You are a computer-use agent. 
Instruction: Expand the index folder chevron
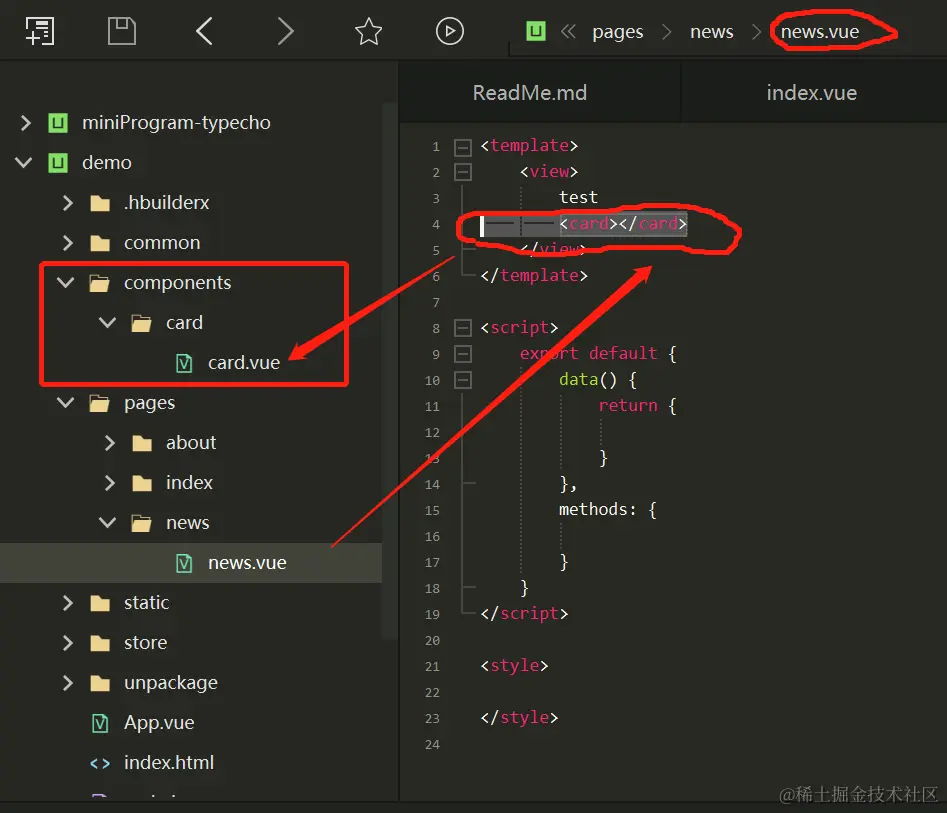109,483
